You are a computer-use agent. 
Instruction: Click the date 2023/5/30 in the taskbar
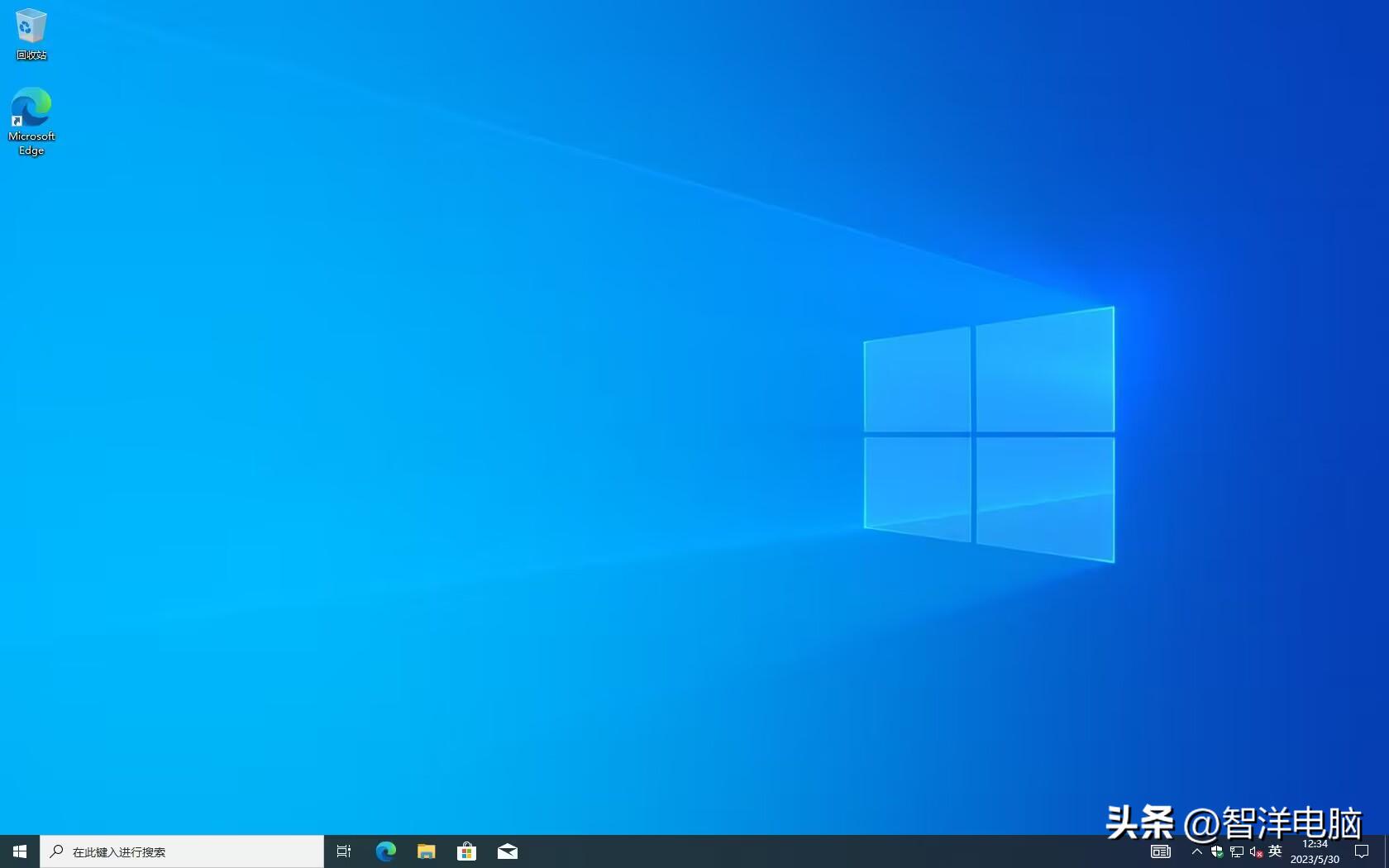1315,859
